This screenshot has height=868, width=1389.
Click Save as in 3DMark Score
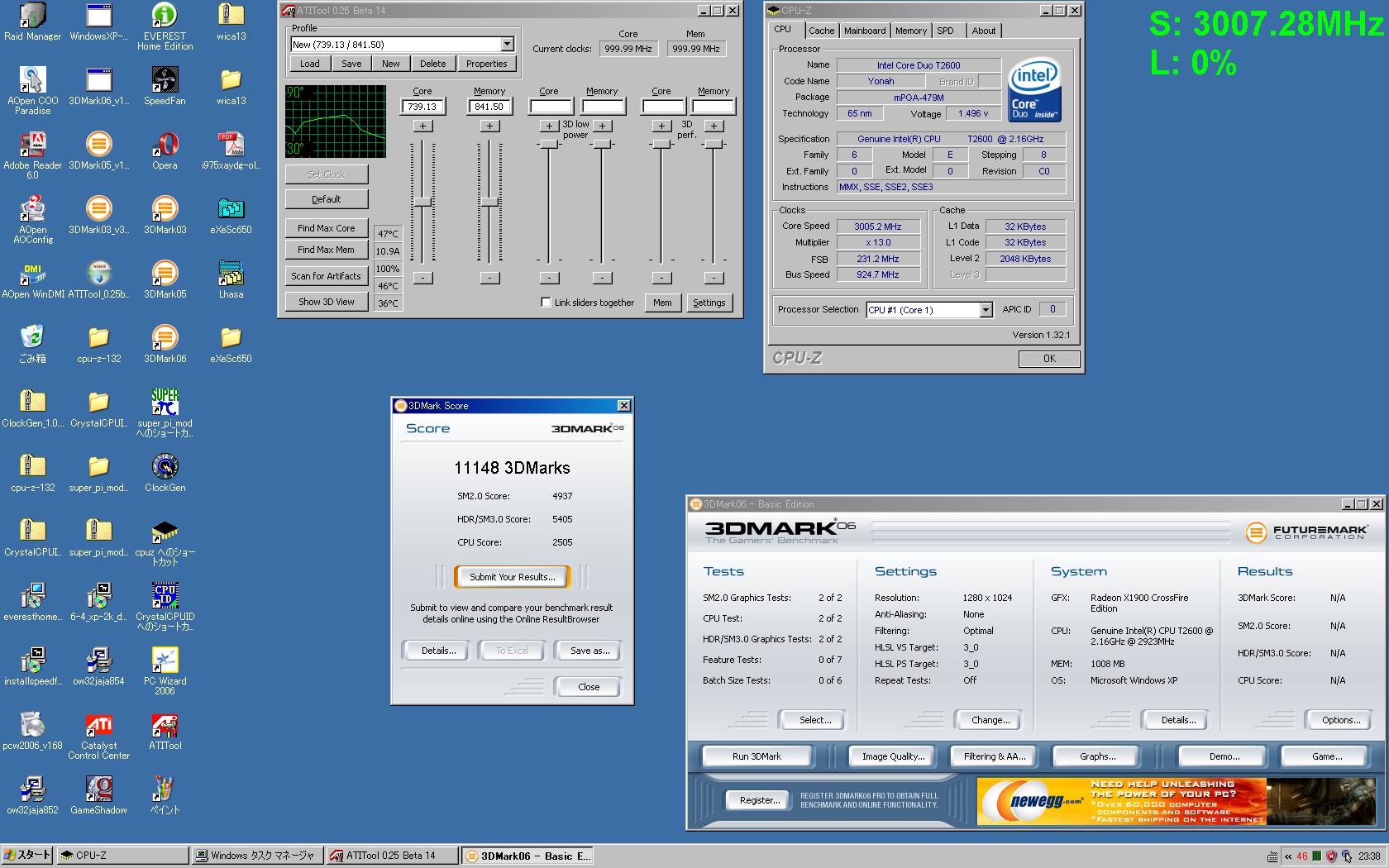(x=589, y=651)
